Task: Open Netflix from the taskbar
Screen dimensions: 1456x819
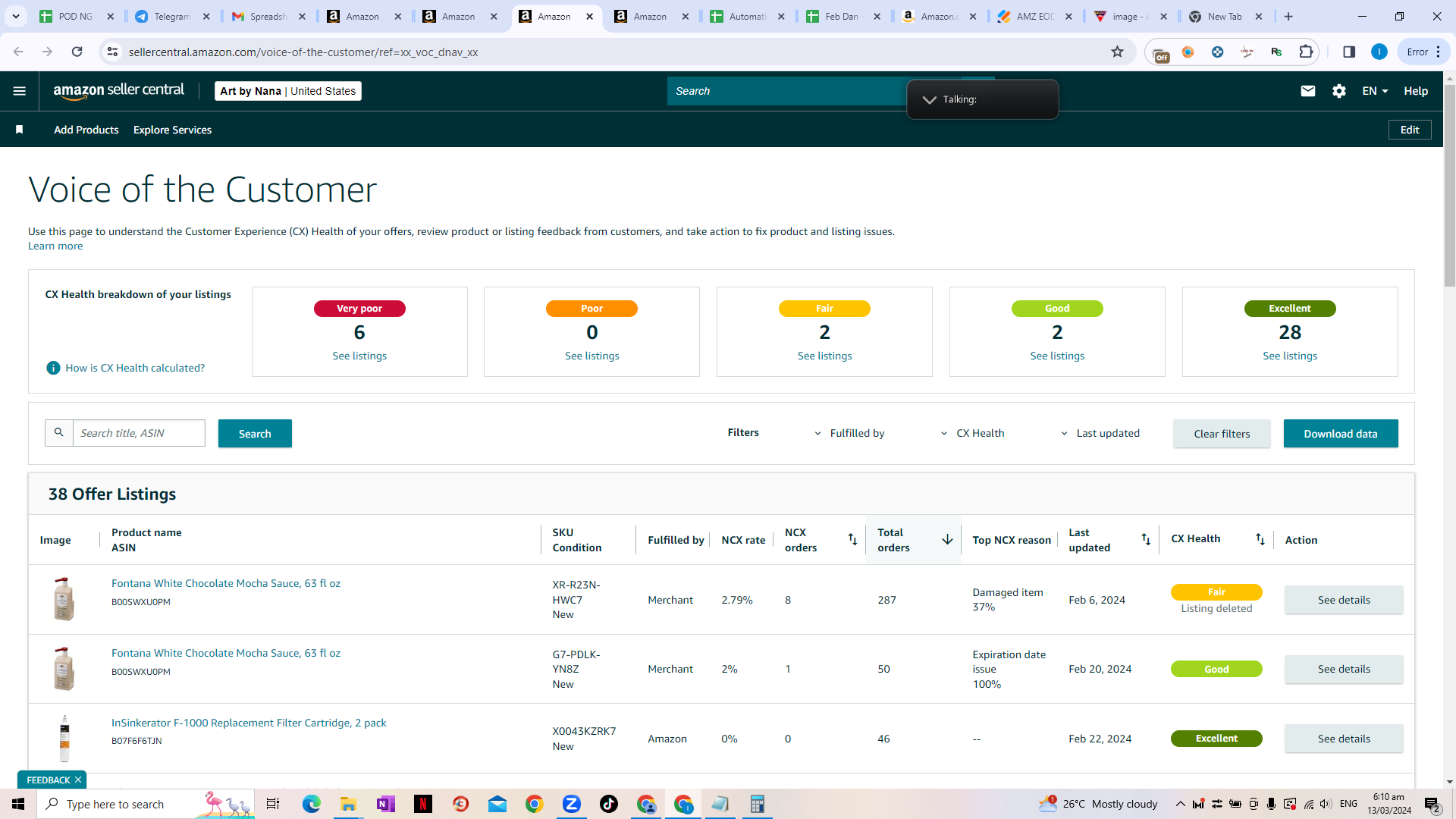Action: click(x=423, y=804)
